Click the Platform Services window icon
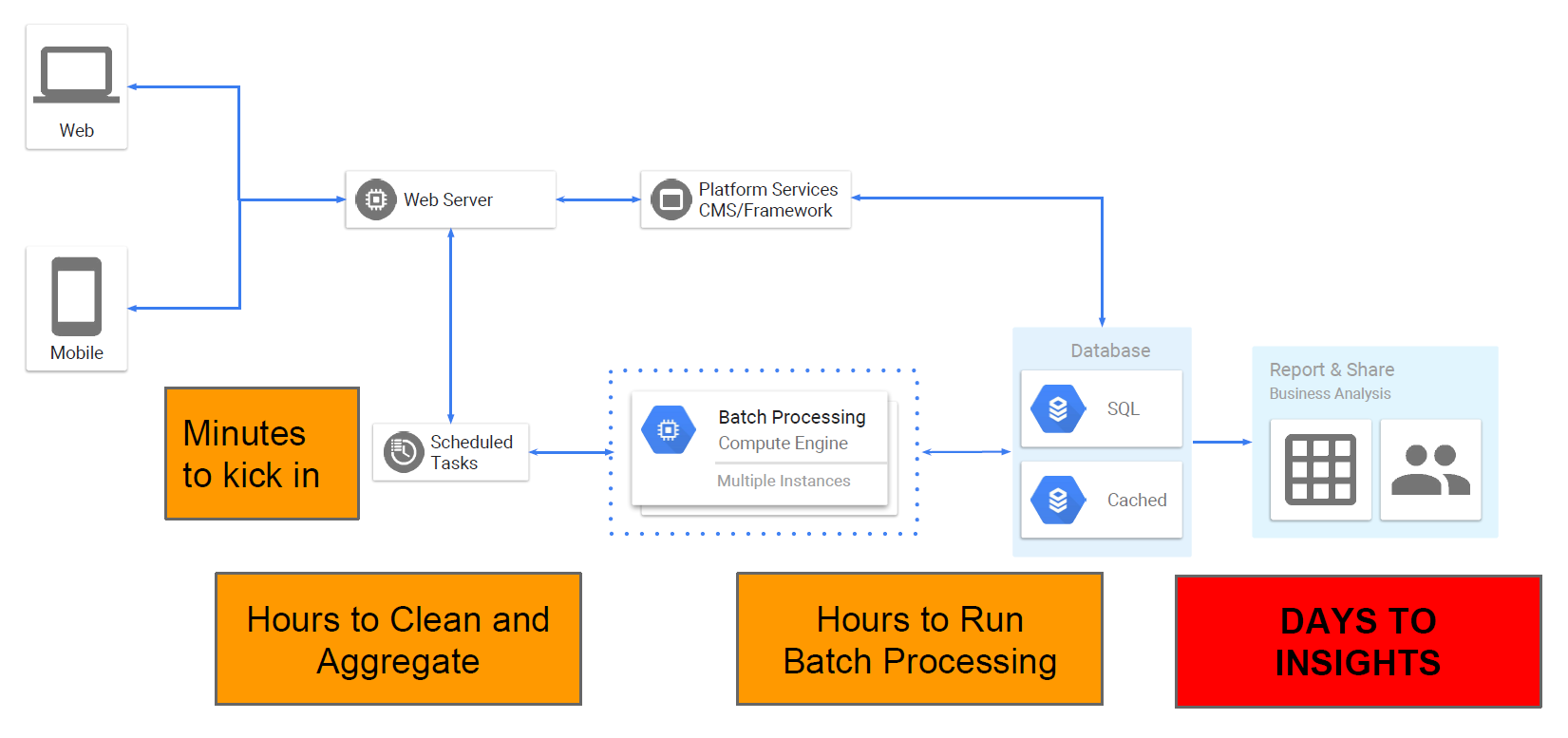 [671, 199]
